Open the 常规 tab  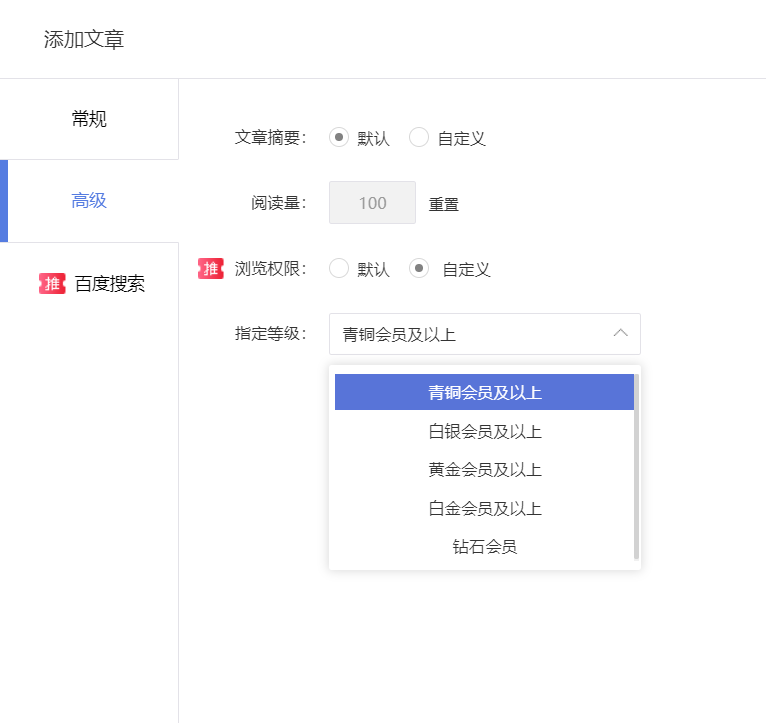coord(89,119)
